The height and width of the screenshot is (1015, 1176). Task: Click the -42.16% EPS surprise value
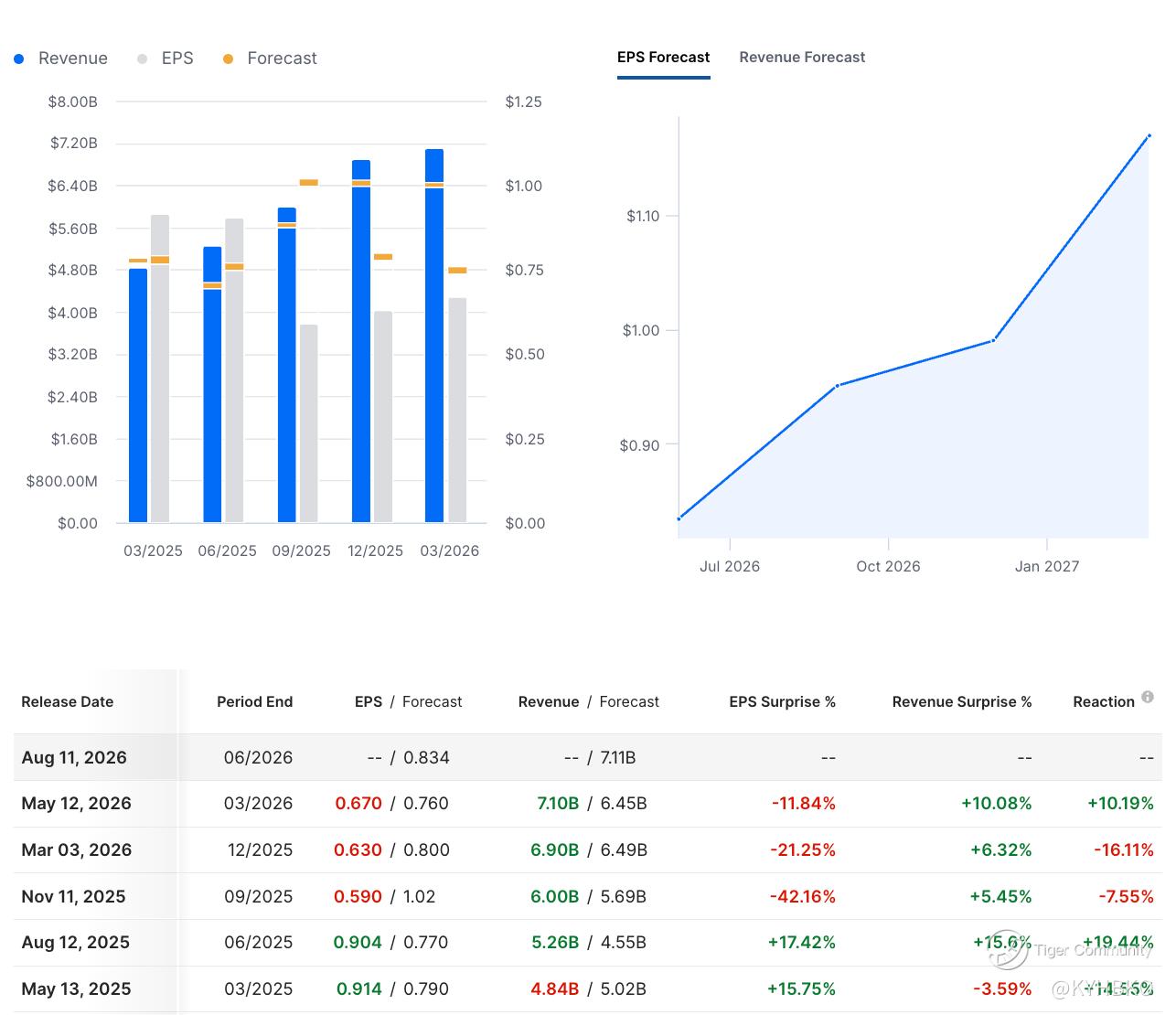(x=803, y=896)
